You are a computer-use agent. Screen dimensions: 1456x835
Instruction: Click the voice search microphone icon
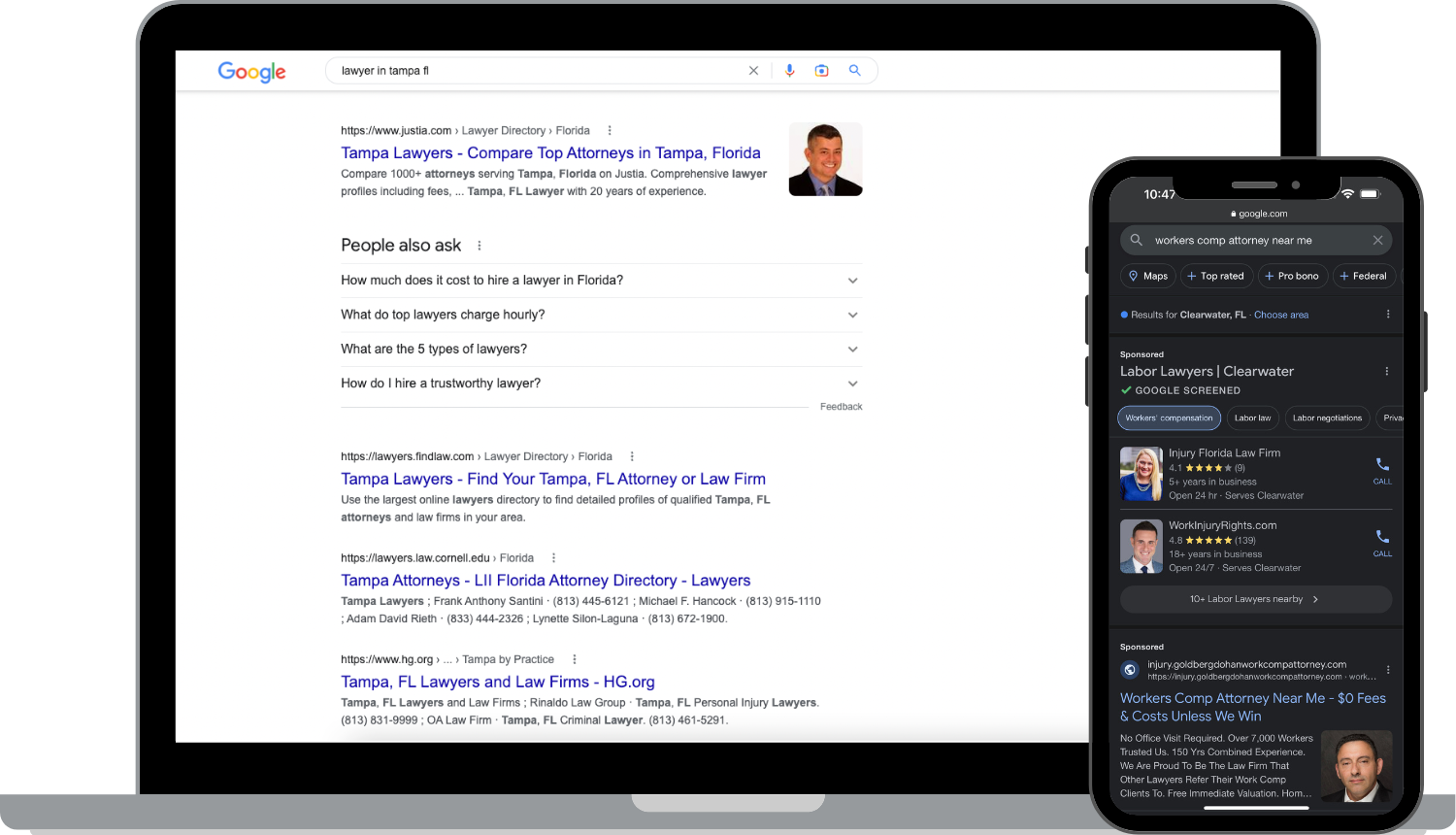789,70
